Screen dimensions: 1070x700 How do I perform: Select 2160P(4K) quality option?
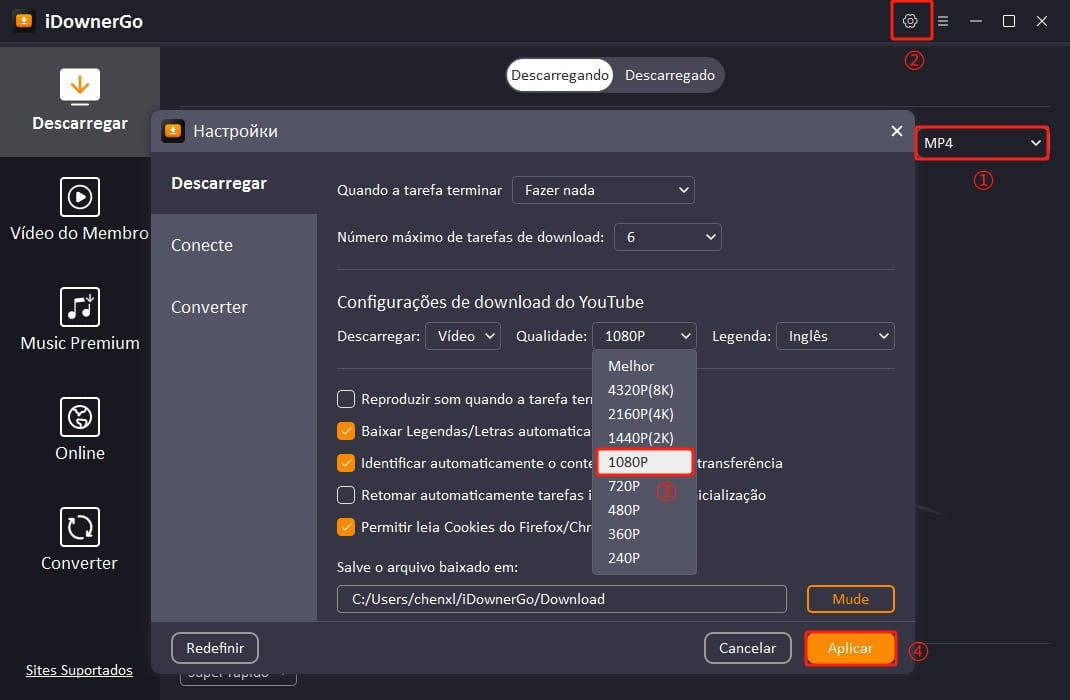click(644, 414)
